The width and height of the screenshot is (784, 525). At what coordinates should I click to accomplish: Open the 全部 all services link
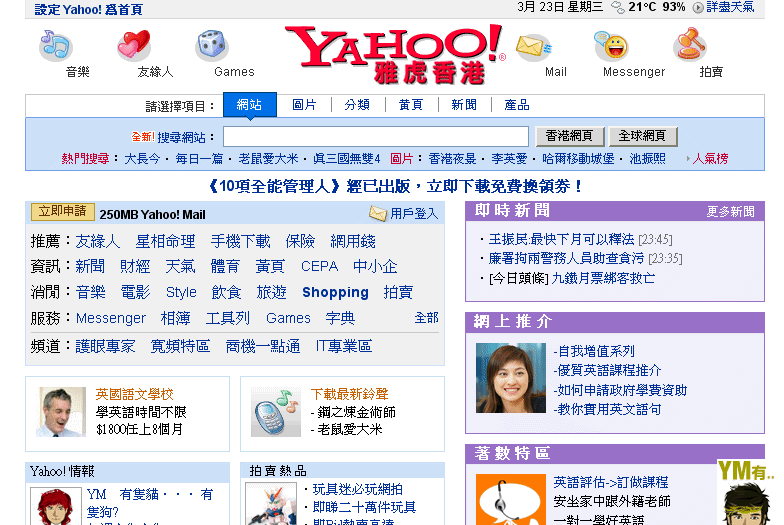tap(426, 318)
